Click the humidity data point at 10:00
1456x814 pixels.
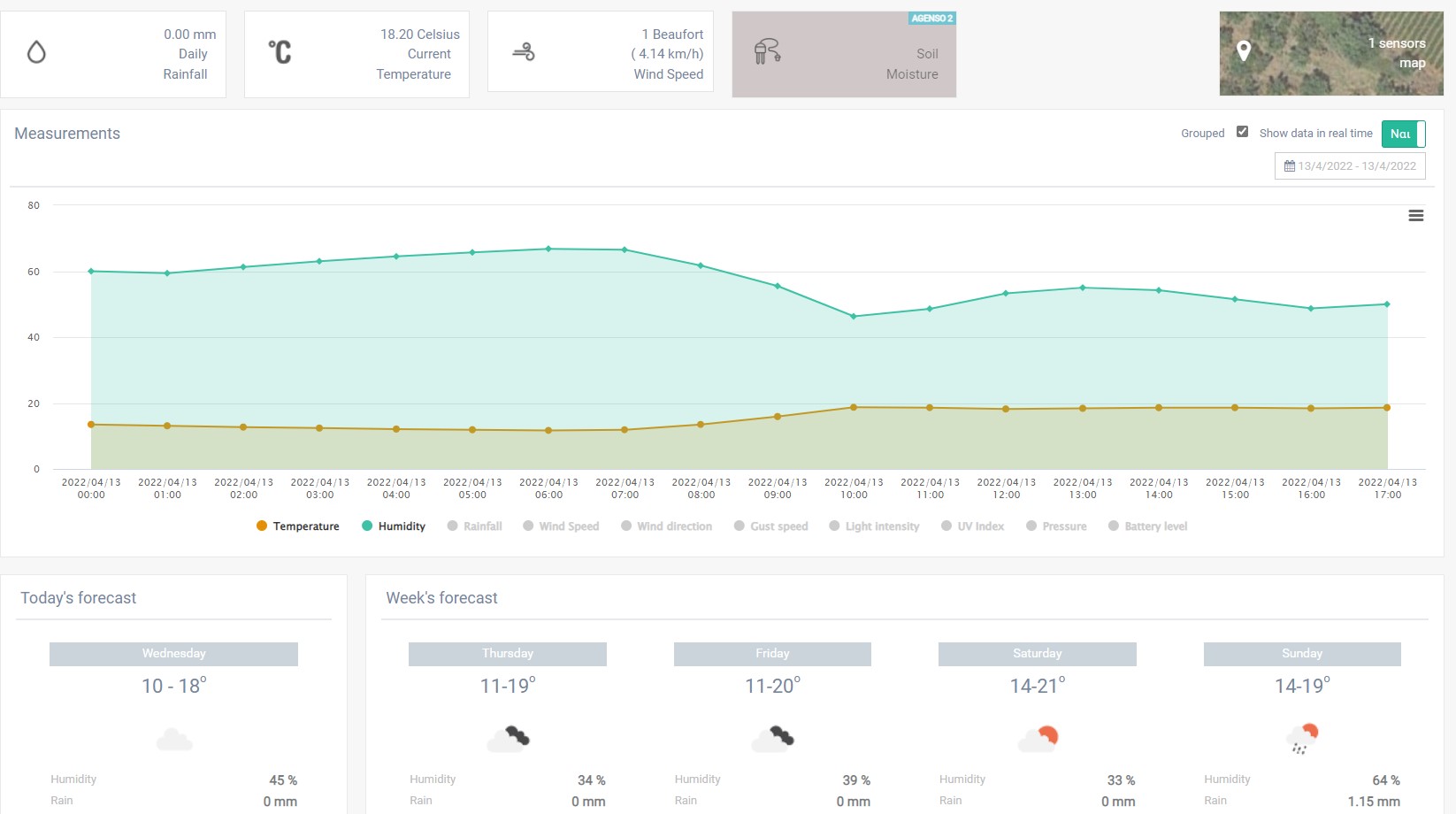click(x=854, y=317)
